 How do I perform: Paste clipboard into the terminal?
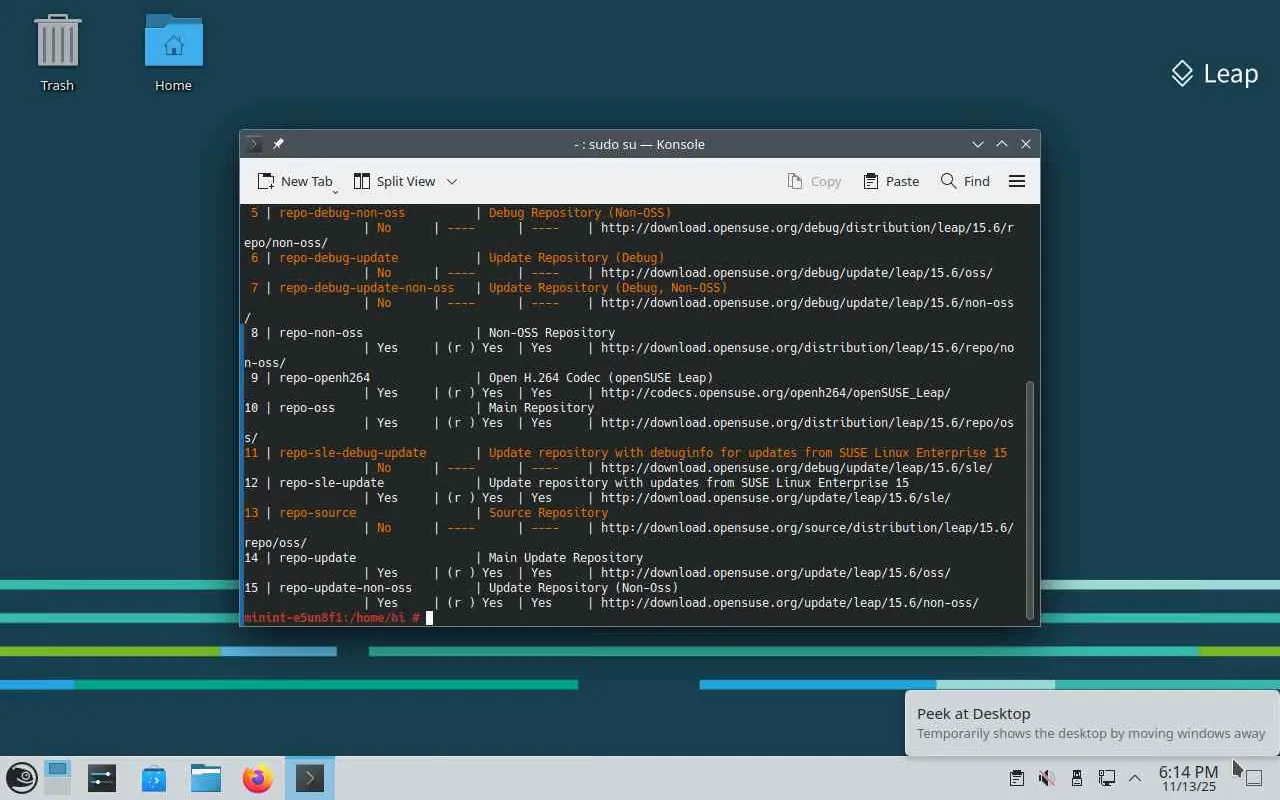(891, 181)
